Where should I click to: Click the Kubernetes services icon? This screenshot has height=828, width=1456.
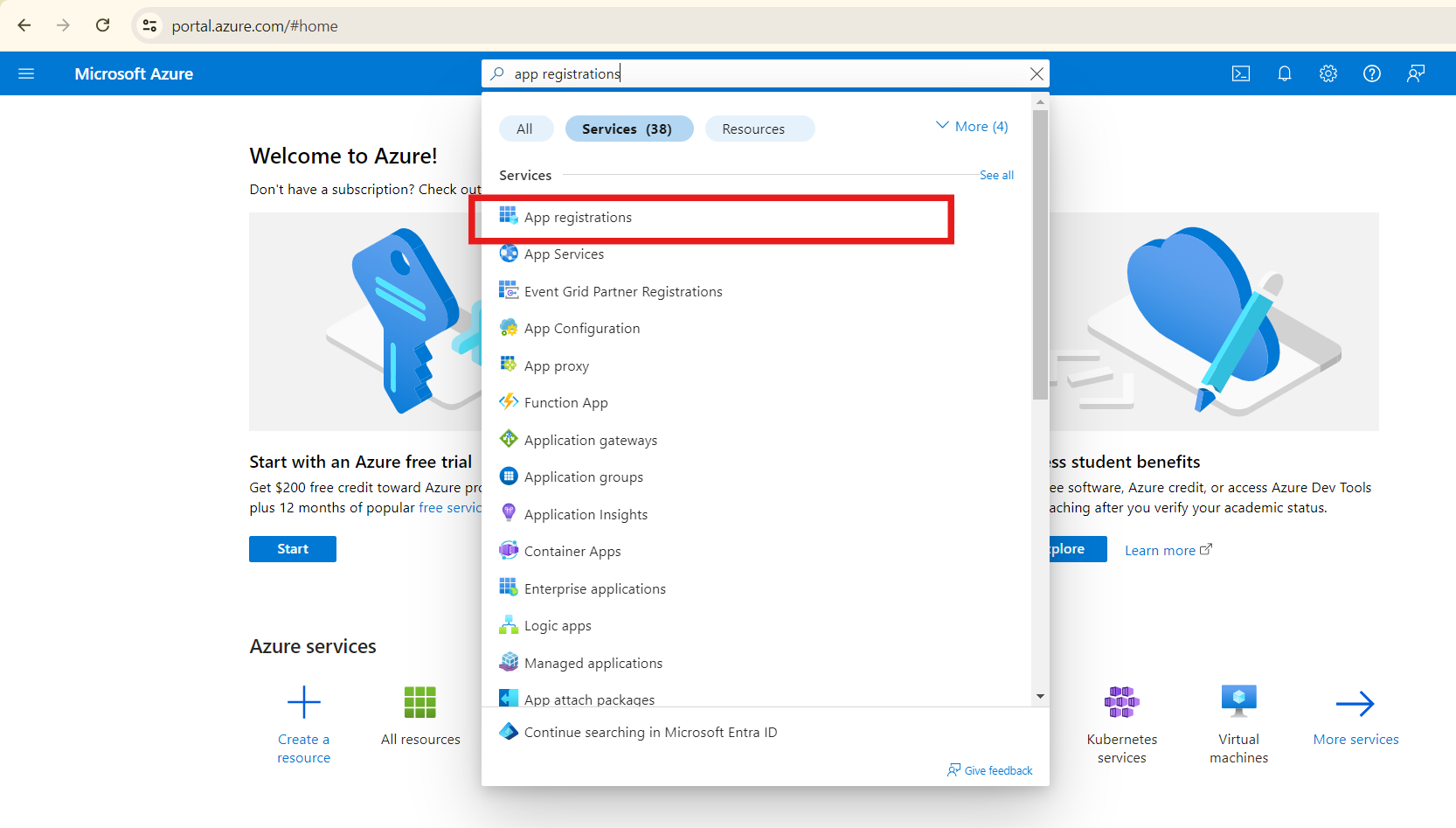(1121, 702)
